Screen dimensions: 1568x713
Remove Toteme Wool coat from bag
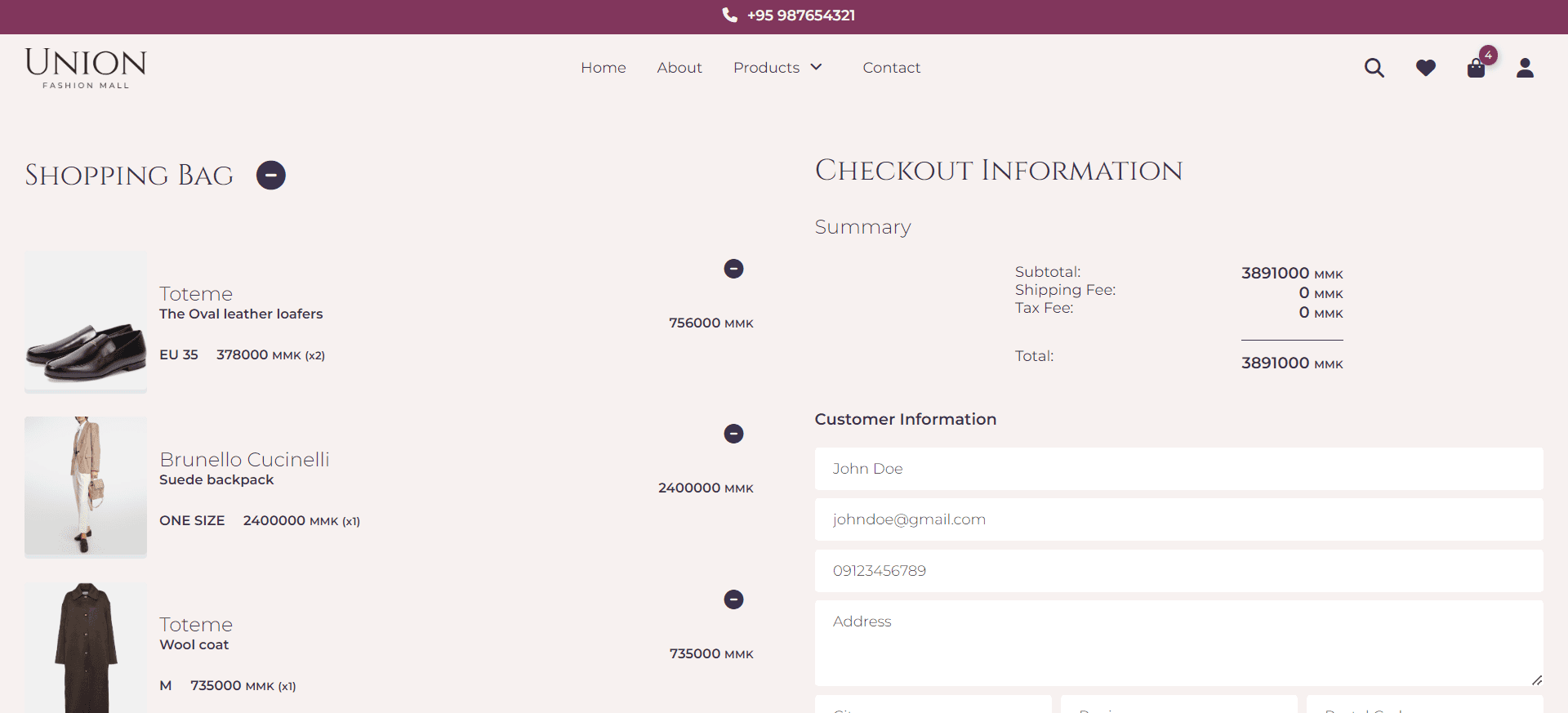[x=733, y=599]
